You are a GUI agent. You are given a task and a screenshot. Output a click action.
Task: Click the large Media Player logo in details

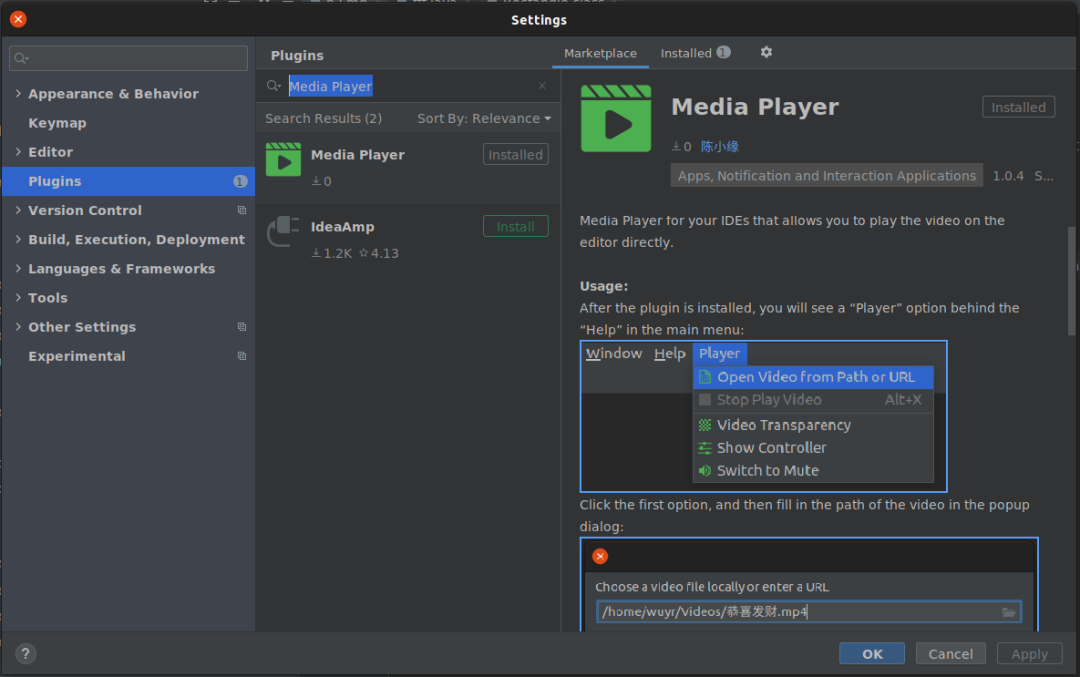[616, 118]
